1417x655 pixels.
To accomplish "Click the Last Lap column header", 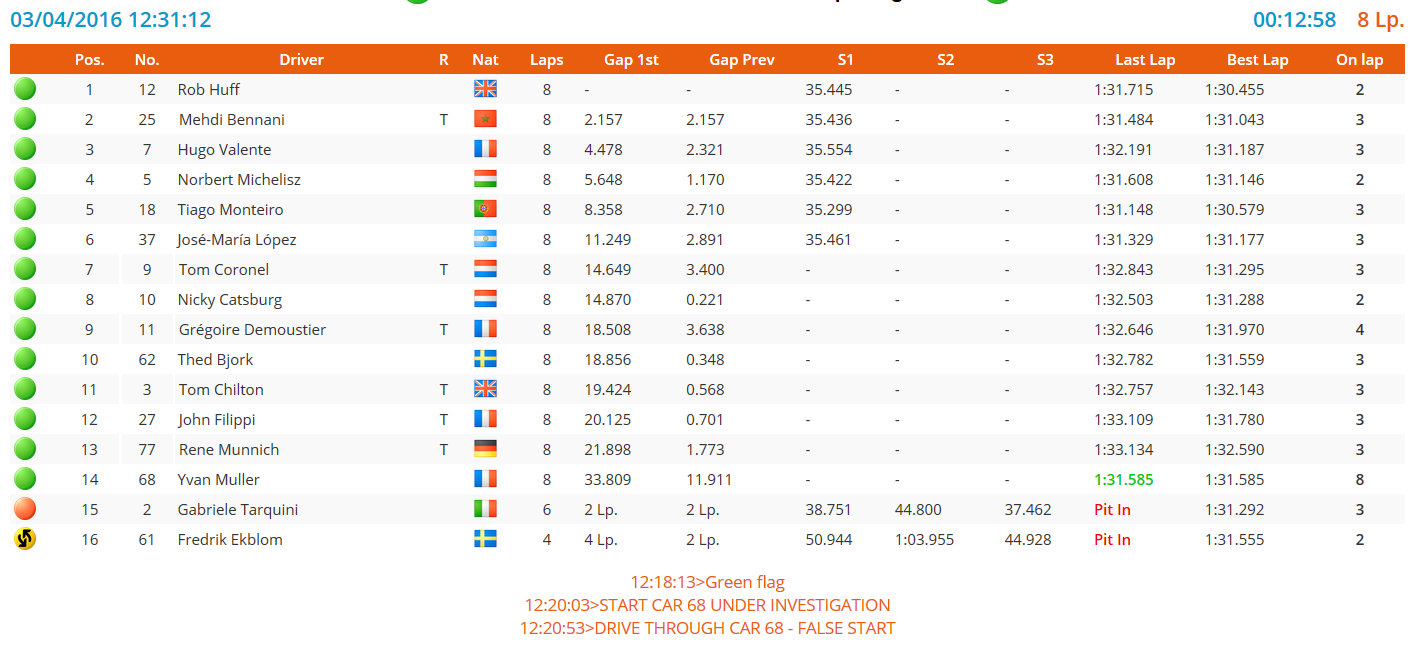I will coord(1145,60).
